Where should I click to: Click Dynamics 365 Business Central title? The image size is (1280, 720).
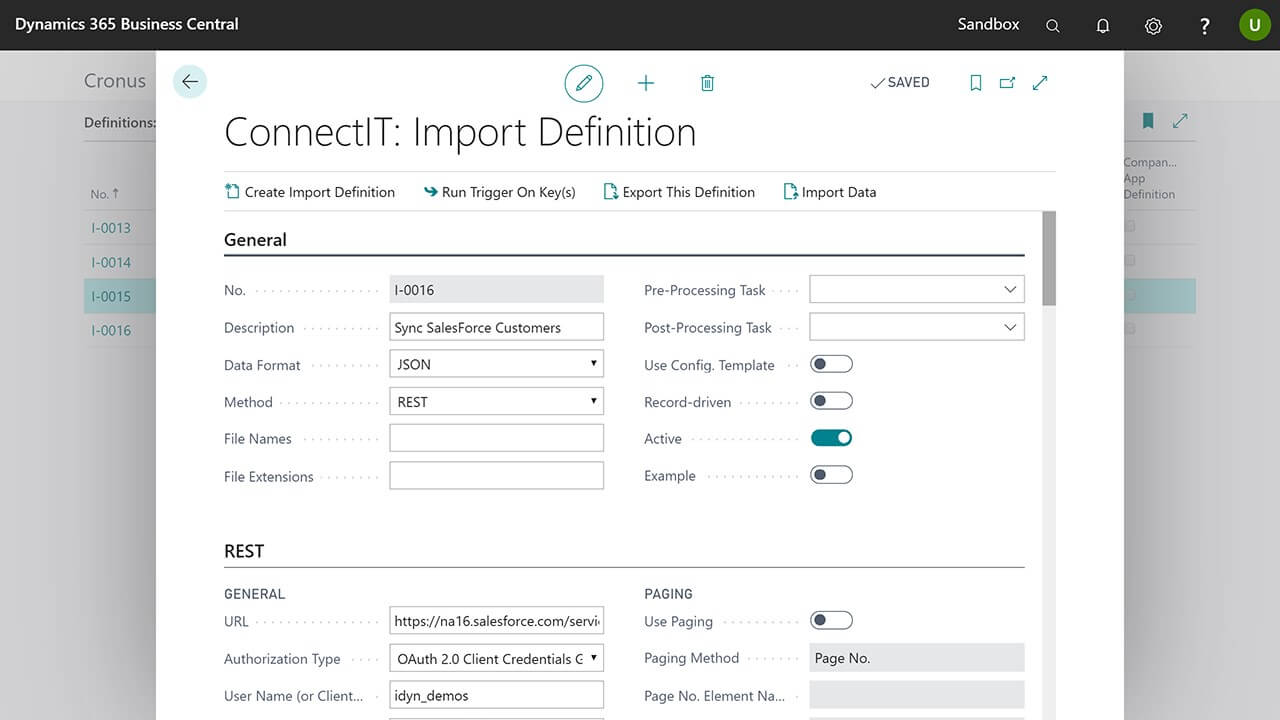(x=127, y=24)
